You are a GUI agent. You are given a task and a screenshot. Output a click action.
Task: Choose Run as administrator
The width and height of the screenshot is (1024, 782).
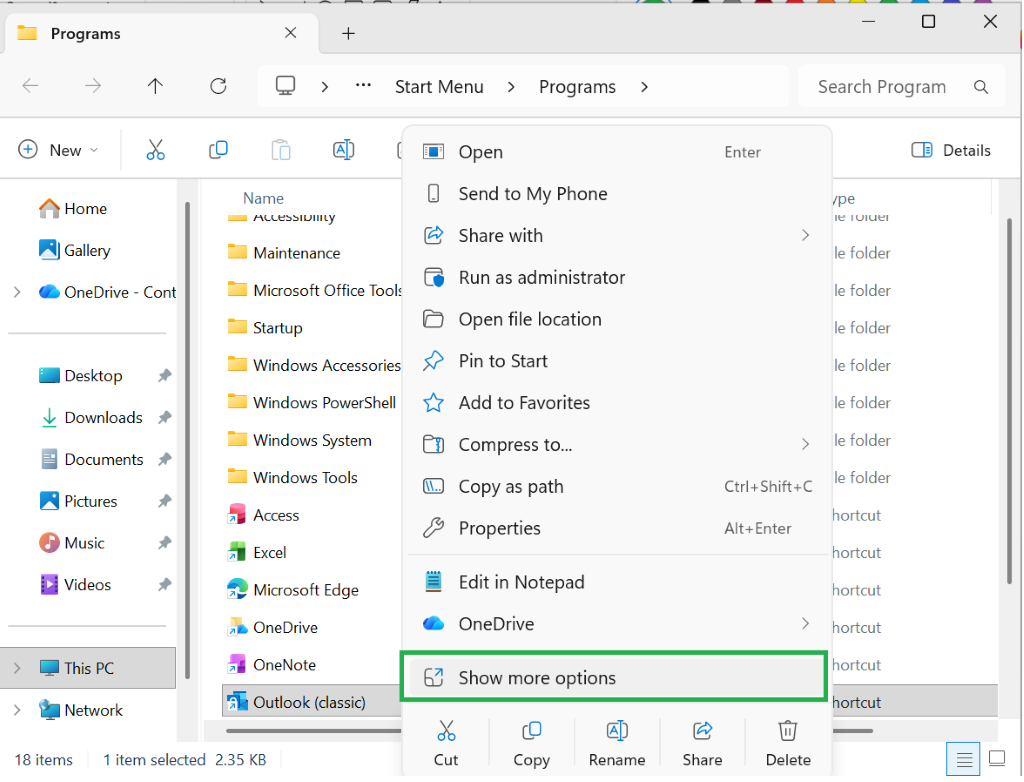(616, 277)
